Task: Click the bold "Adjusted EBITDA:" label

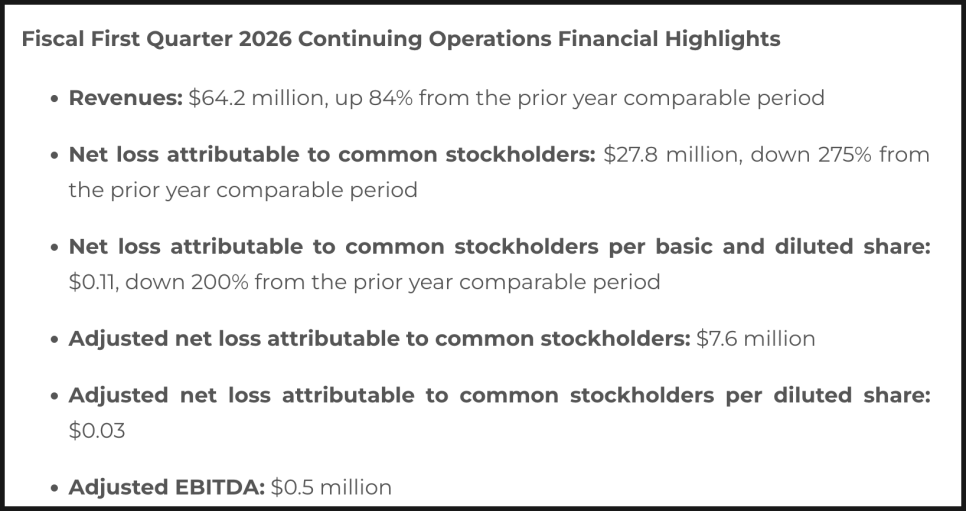Action: pyautogui.click(x=165, y=488)
